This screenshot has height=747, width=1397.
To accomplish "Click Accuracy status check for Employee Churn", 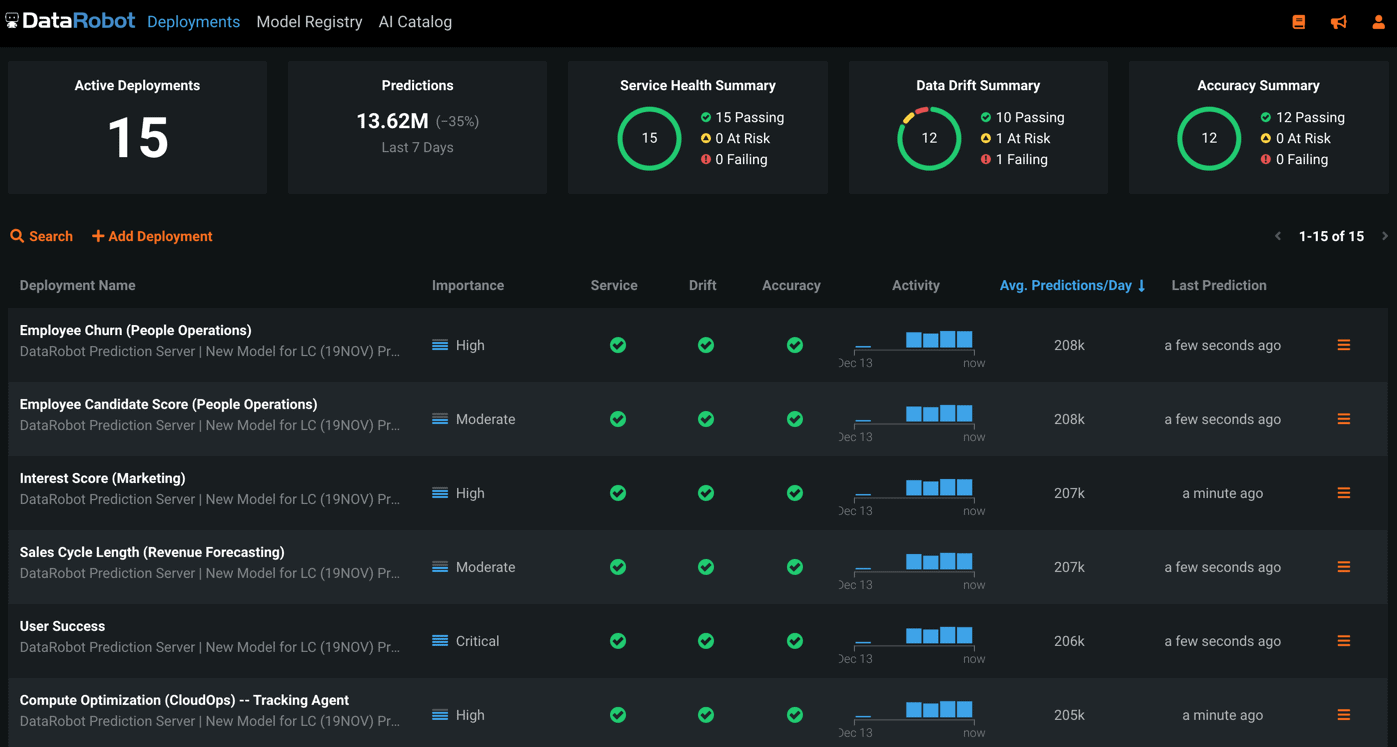I will (795, 345).
